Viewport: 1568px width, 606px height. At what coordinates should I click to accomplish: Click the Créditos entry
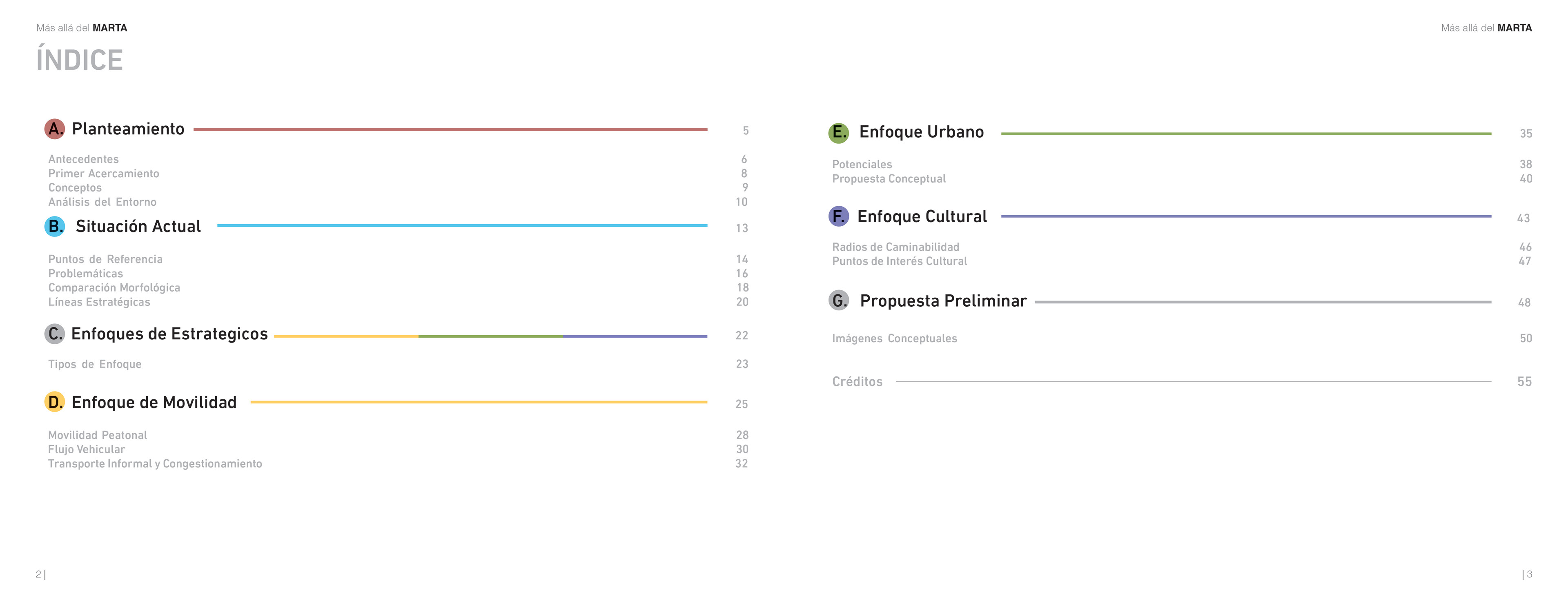coord(857,381)
